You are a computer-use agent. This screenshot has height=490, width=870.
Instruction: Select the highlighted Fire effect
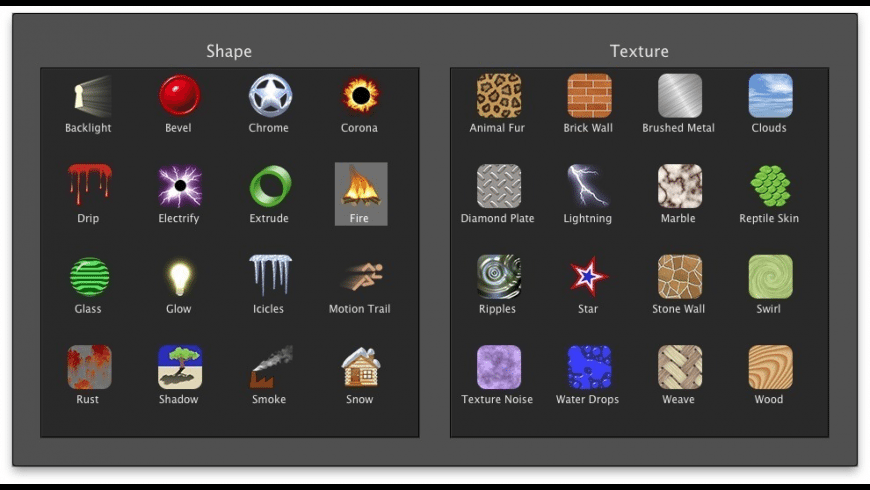coord(361,194)
